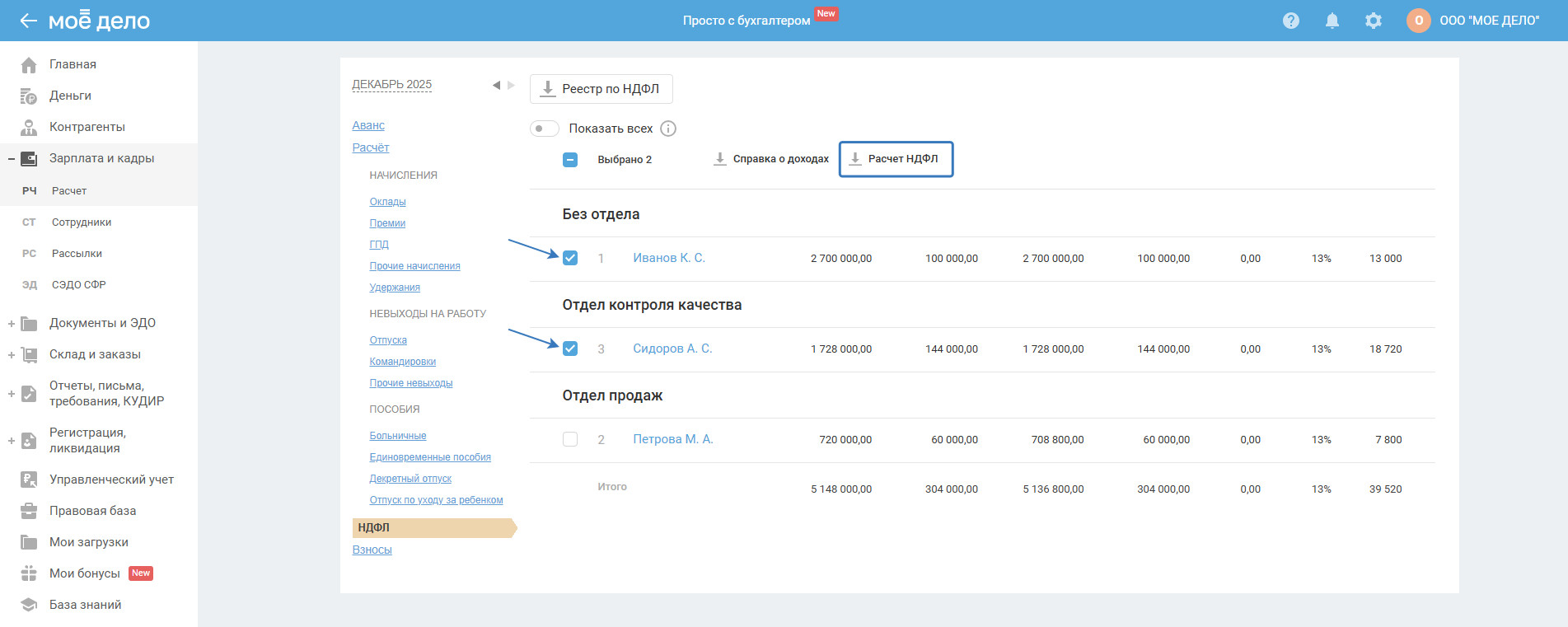This screenshot has height=627, width=1568.
Task: Click the orange company avatar icon
Action: coord(1419,21)
